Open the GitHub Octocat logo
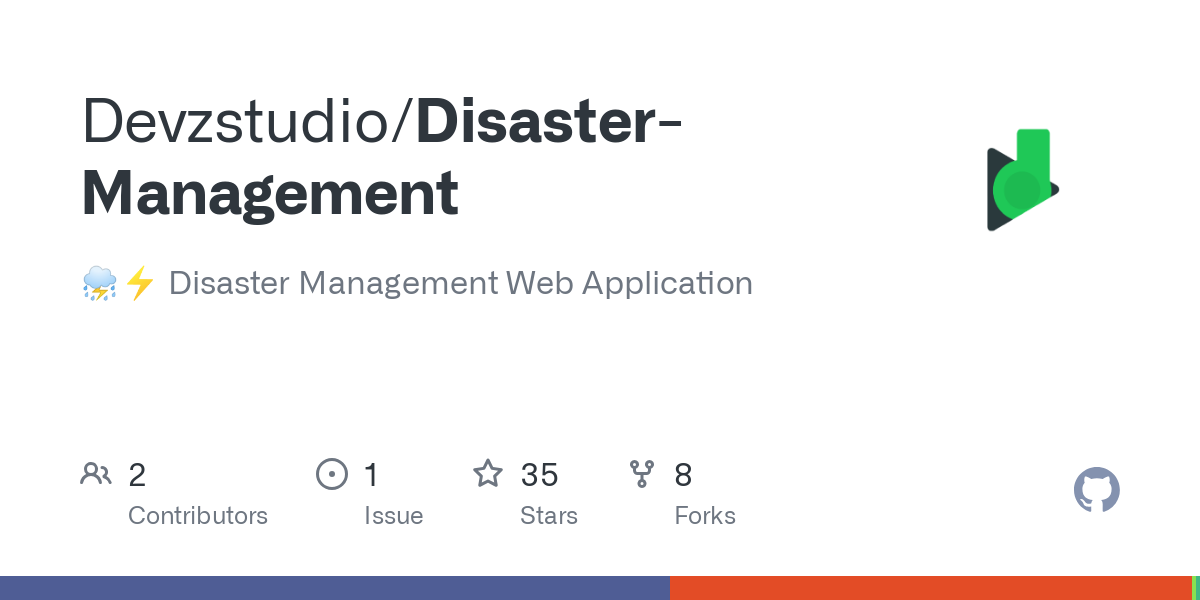Viewport: 1200px width, 600px height. (x=1096, y=490)
